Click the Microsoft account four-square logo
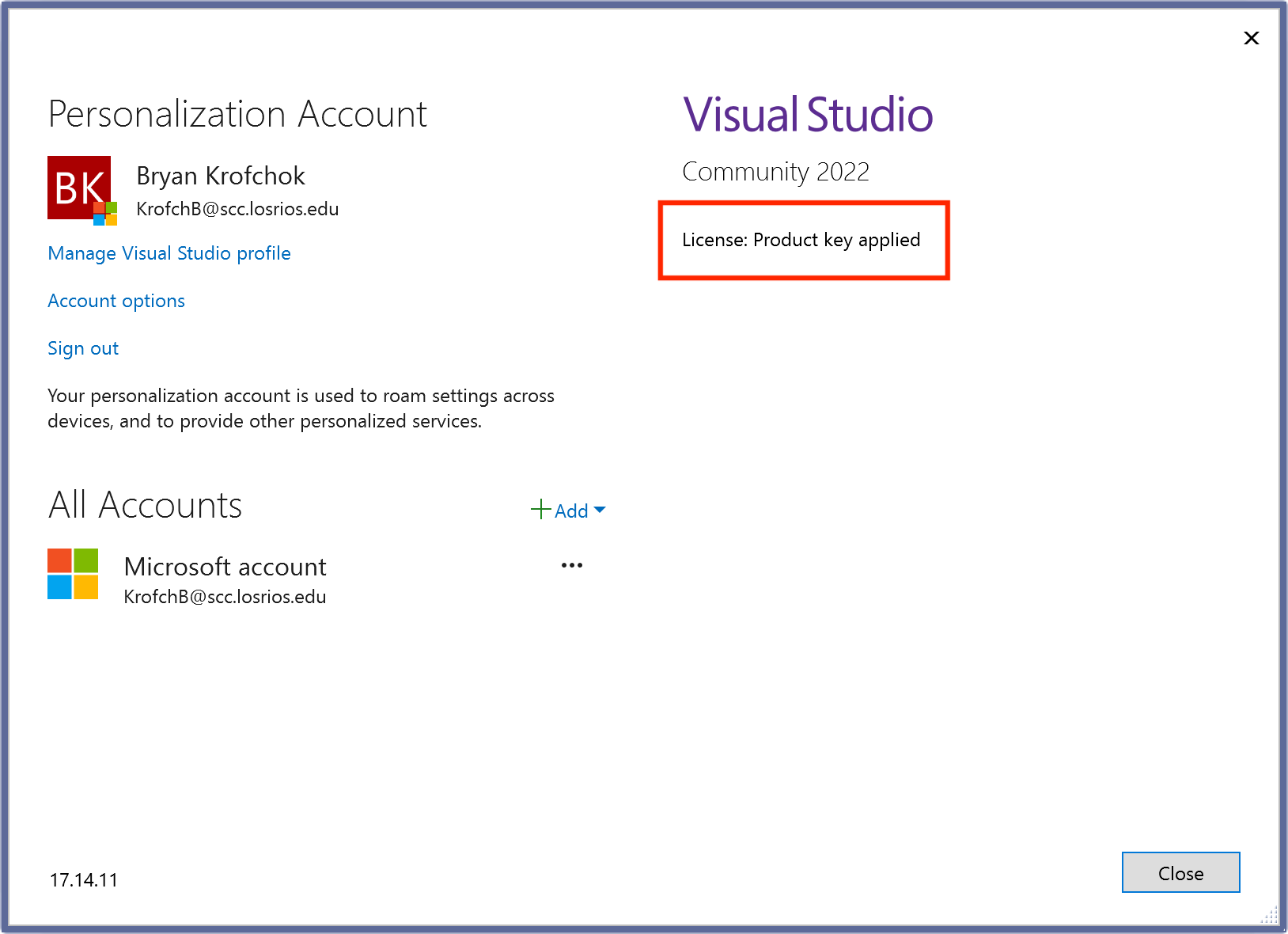The width and height of the screenshot is (1288, 934). [73, 574]
